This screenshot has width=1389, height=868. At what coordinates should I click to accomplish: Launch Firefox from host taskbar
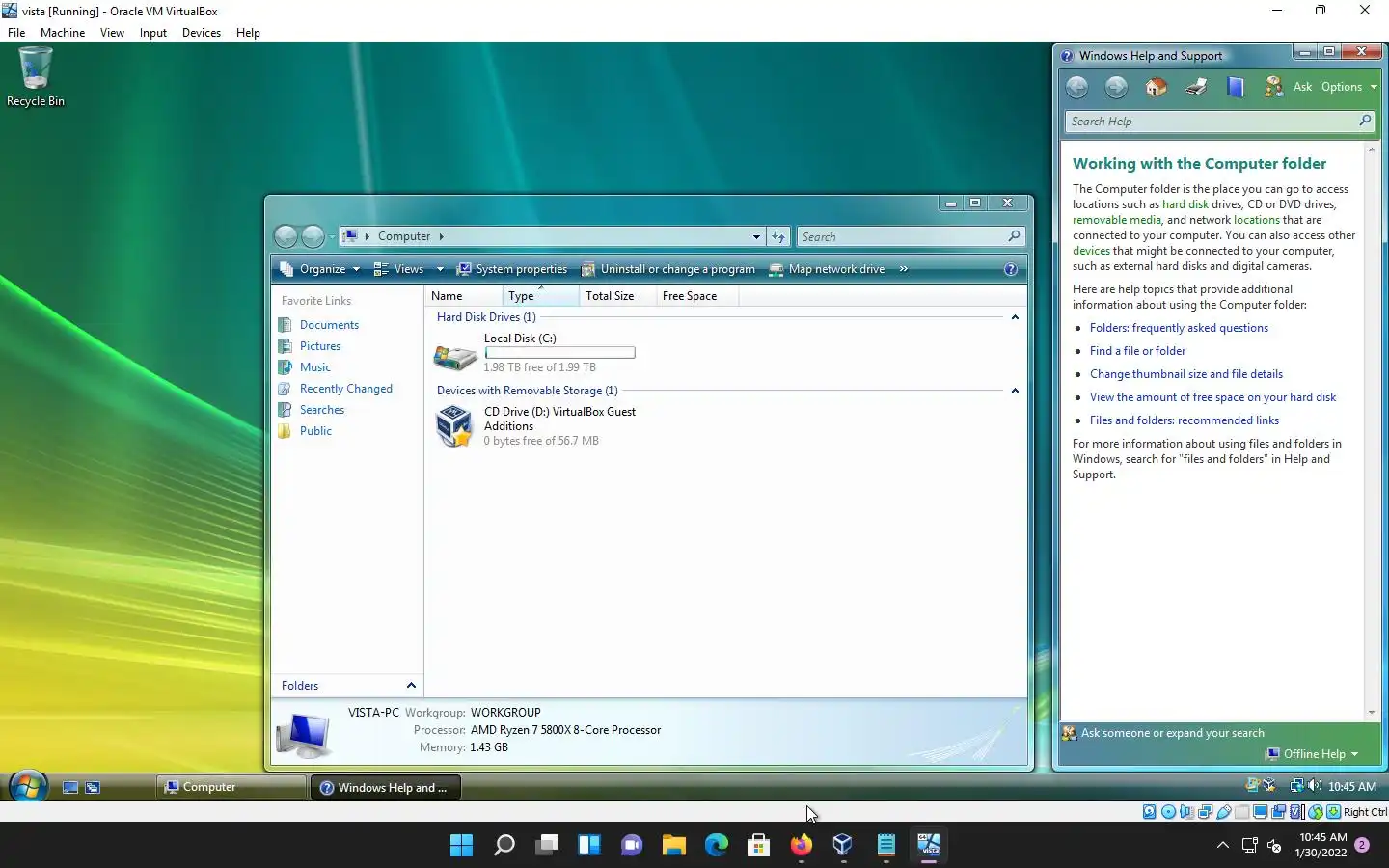click(801, 846)
